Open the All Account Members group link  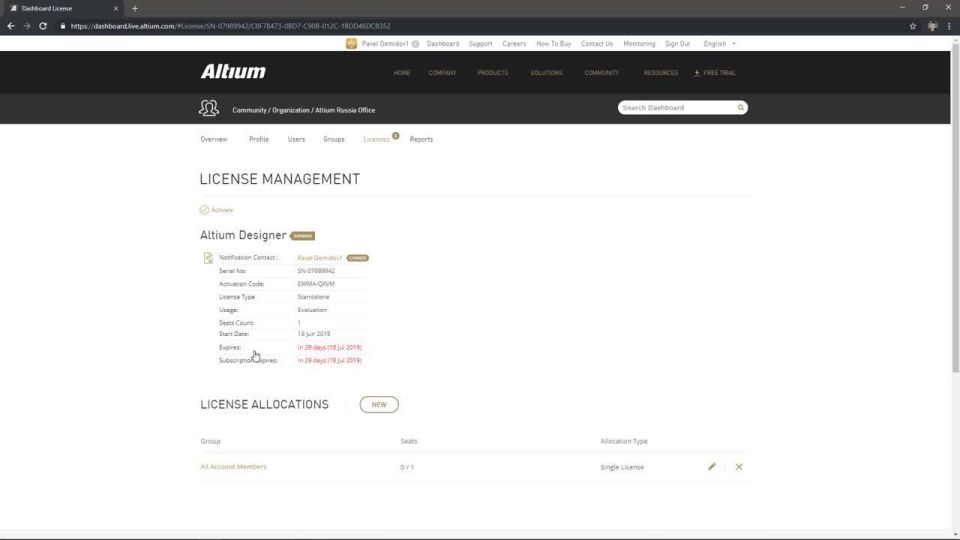pos(233,467)
